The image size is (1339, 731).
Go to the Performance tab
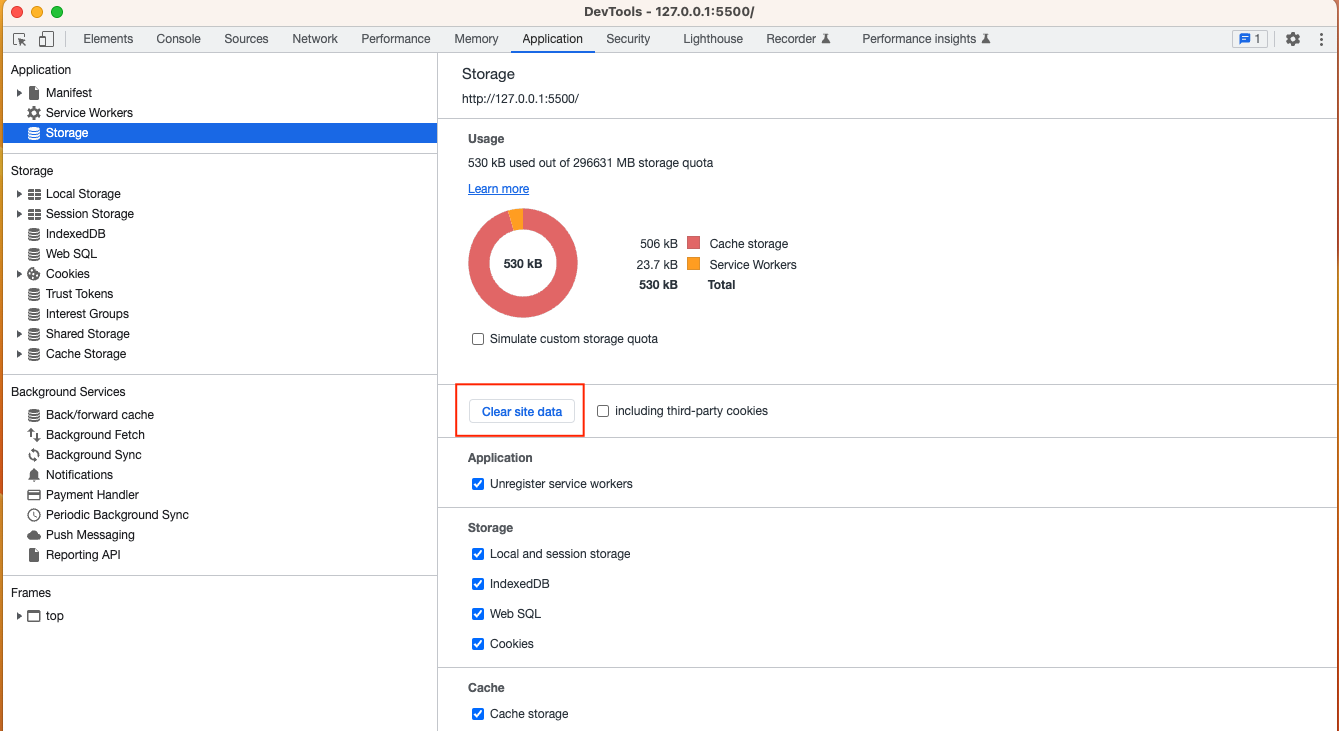click(x=396, y=39)
